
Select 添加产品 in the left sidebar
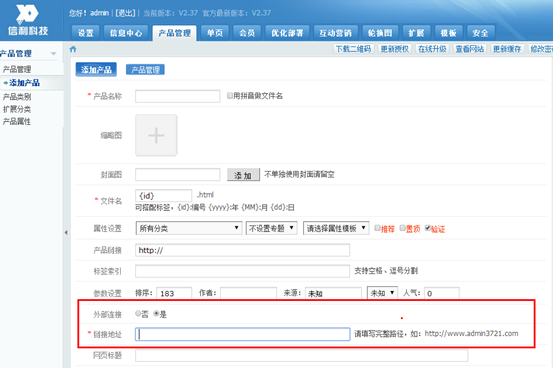tap(24, 83)
